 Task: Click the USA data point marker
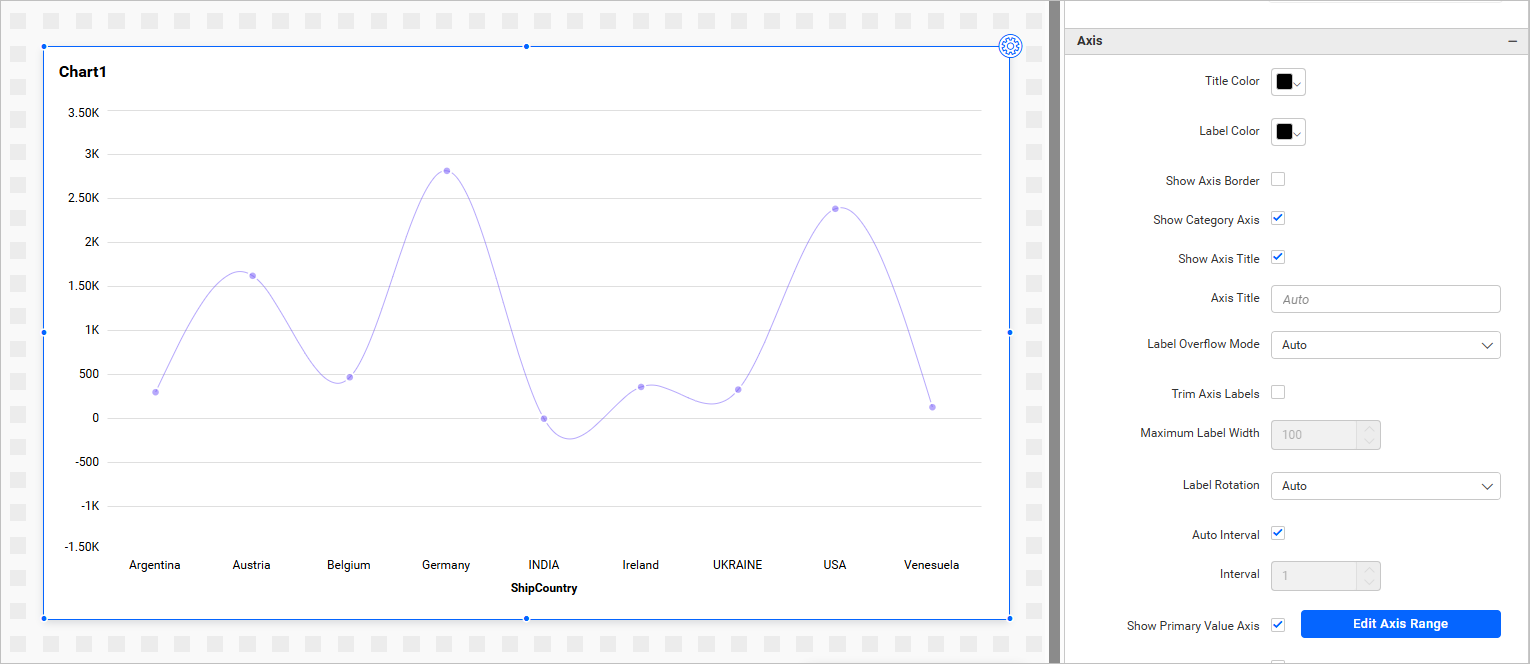click(x=835, y=209)
